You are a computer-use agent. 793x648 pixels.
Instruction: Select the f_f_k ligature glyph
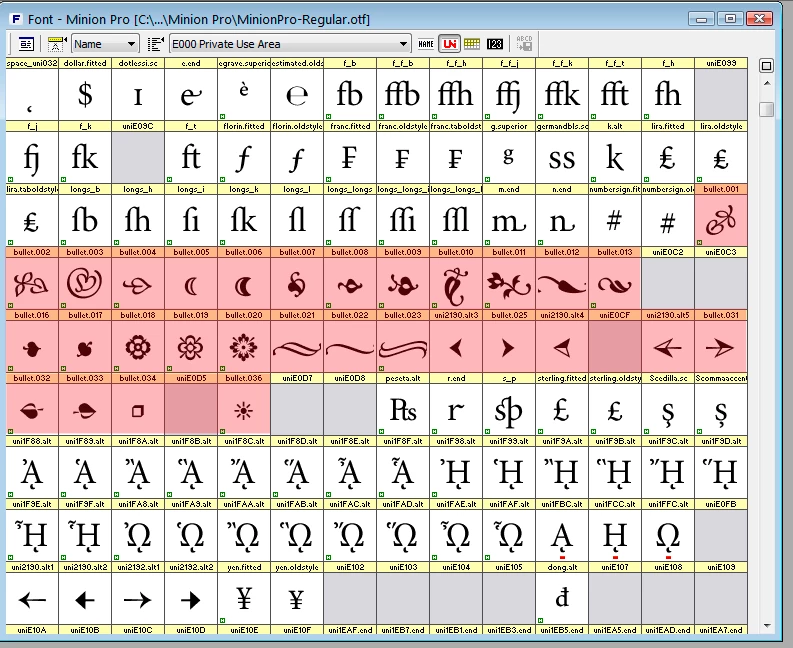562,95
